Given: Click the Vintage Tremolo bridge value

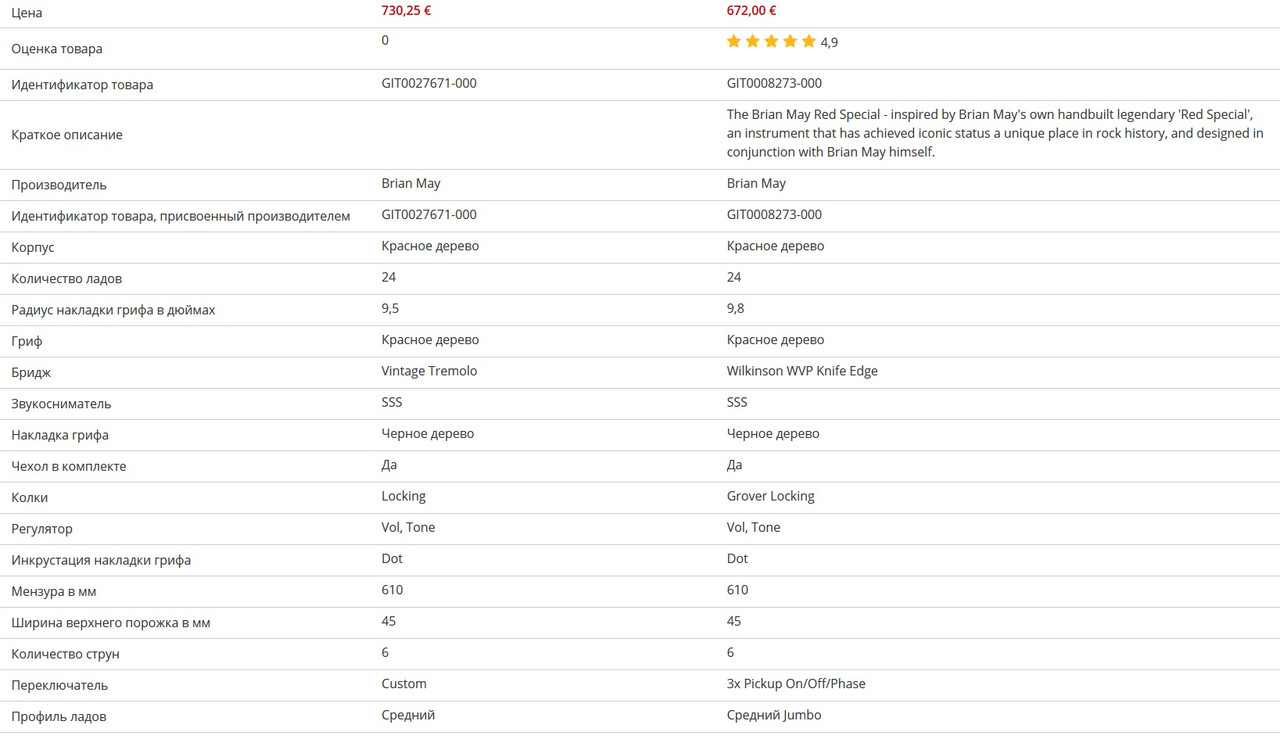Looking at the screenshot, I should pos(429,371).
